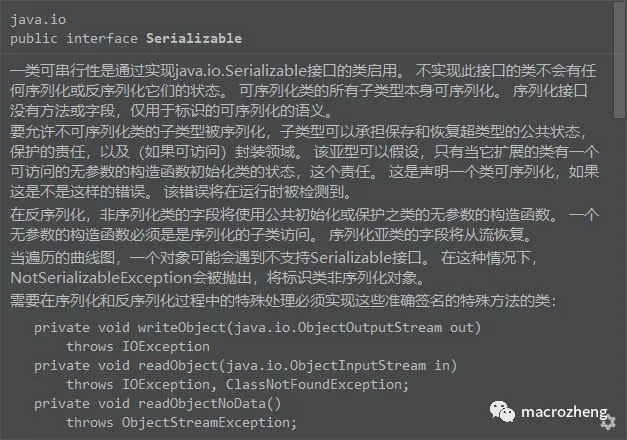Click the vertical scrollbar thumb

click(619, 60)
